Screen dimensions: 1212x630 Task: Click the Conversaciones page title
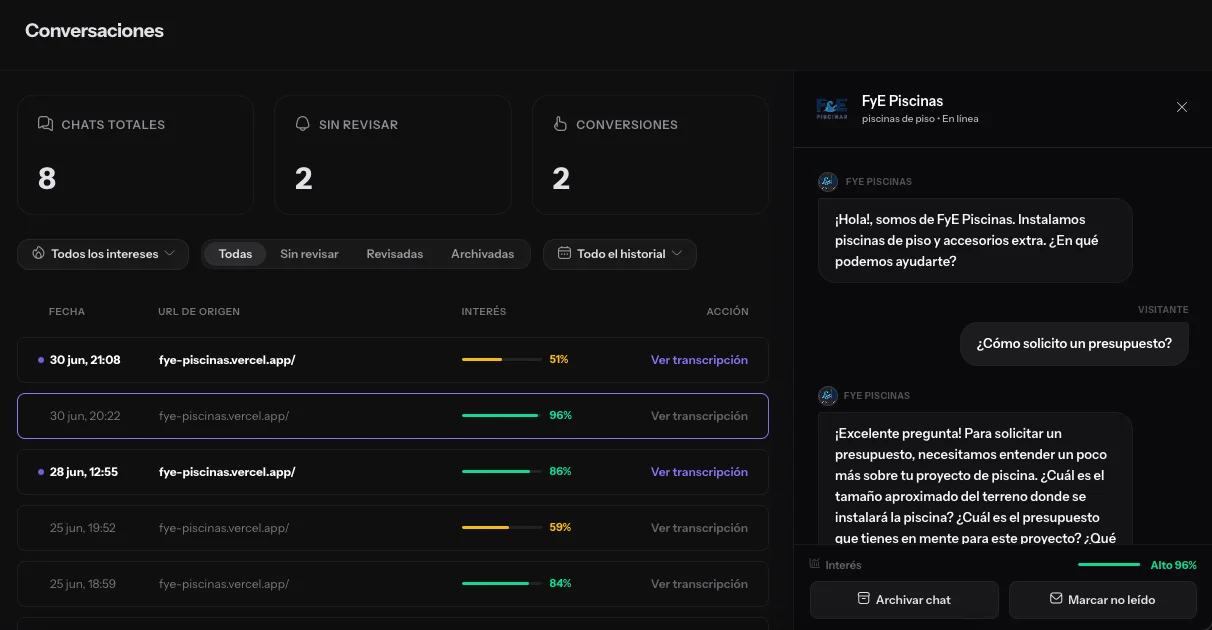[94, 31]
